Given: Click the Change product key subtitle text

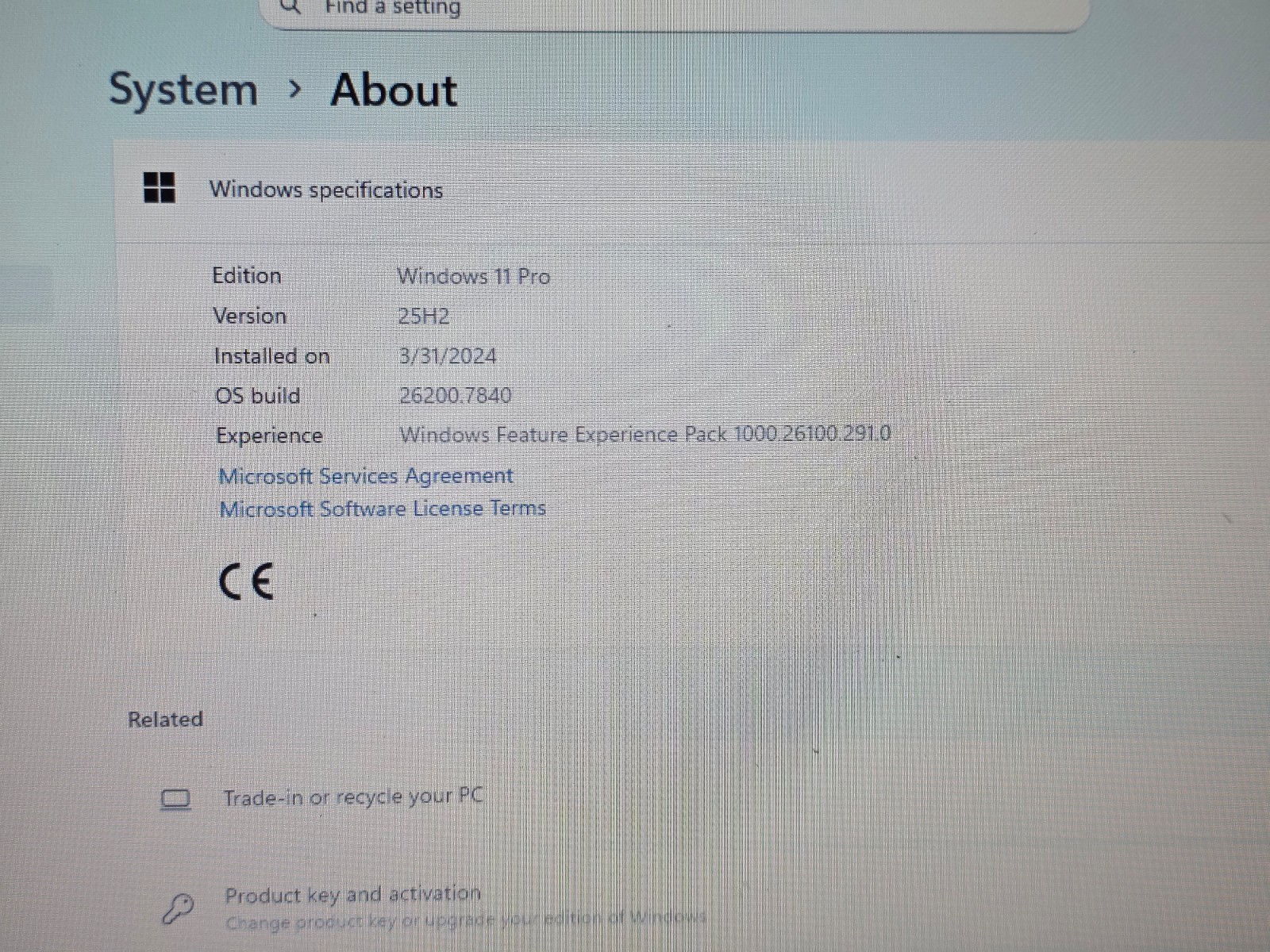Looking at the screenshot, I should (x=466, y=920).
